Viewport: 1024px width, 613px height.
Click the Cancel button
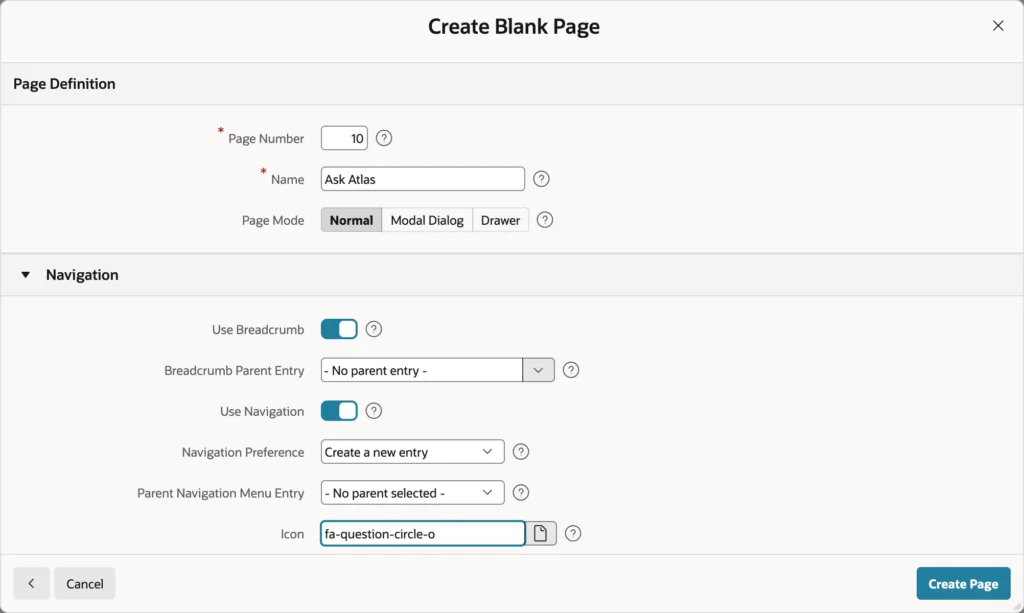click(x=85, y=584)
